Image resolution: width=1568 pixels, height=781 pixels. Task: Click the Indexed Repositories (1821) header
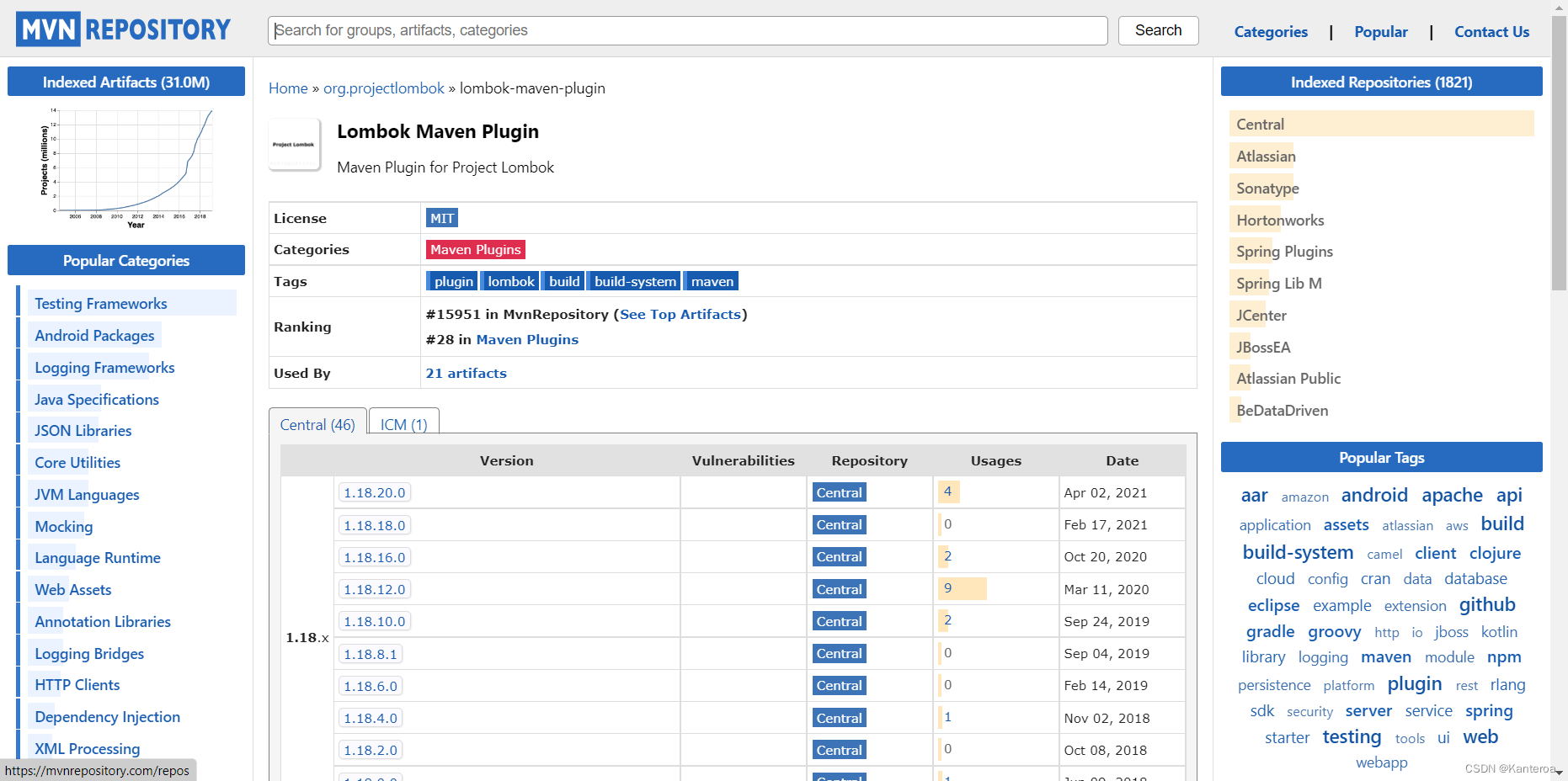[1381, 82]
